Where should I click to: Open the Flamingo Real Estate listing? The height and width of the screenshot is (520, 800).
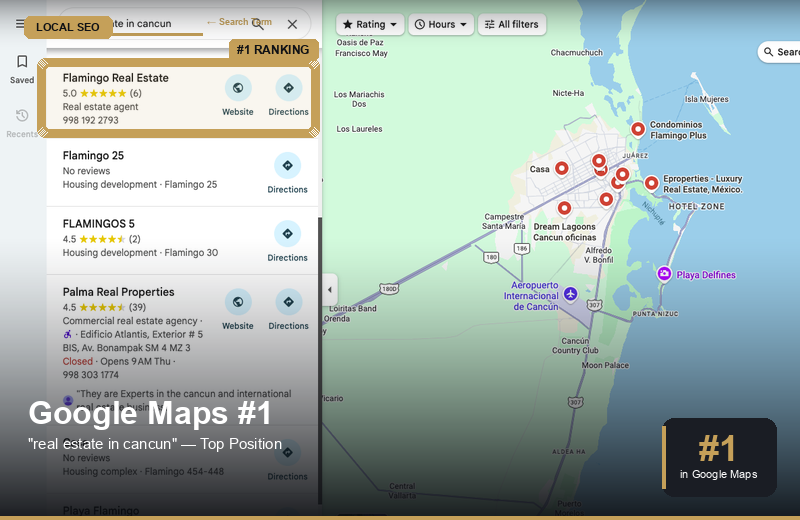point(115,78)
